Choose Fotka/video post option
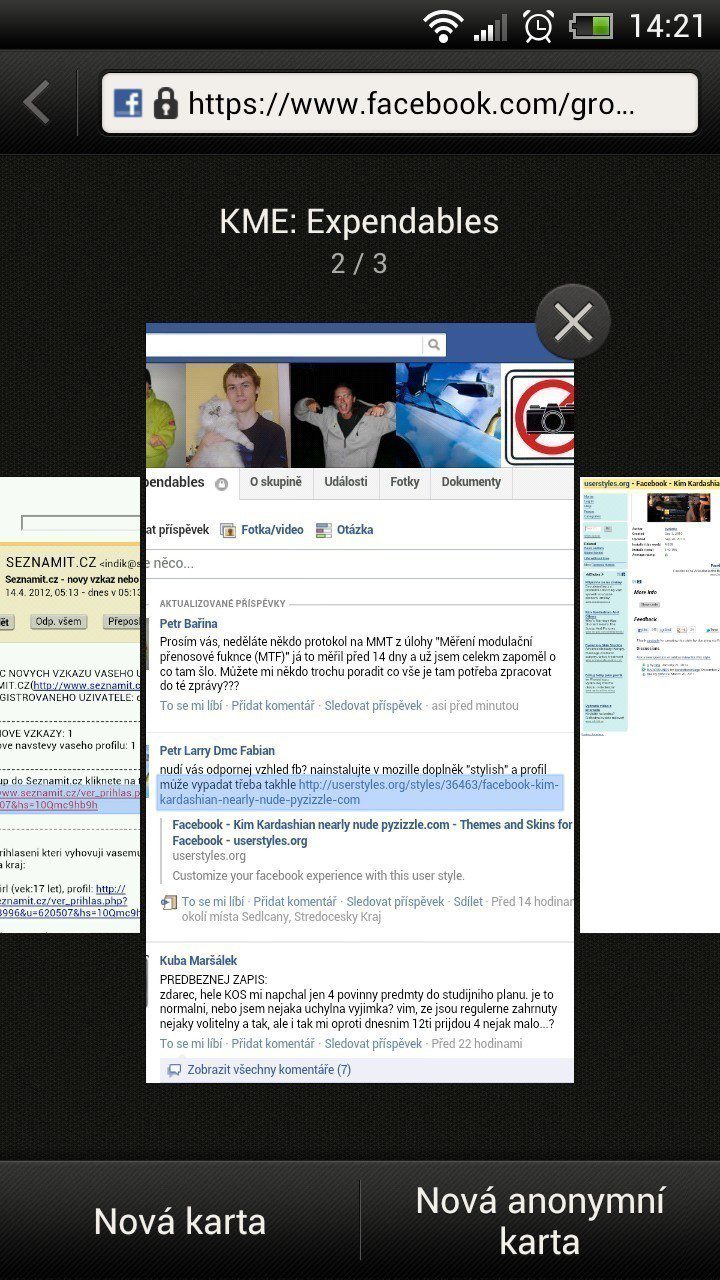This screenshot has width=720, height=1280. 272,530
